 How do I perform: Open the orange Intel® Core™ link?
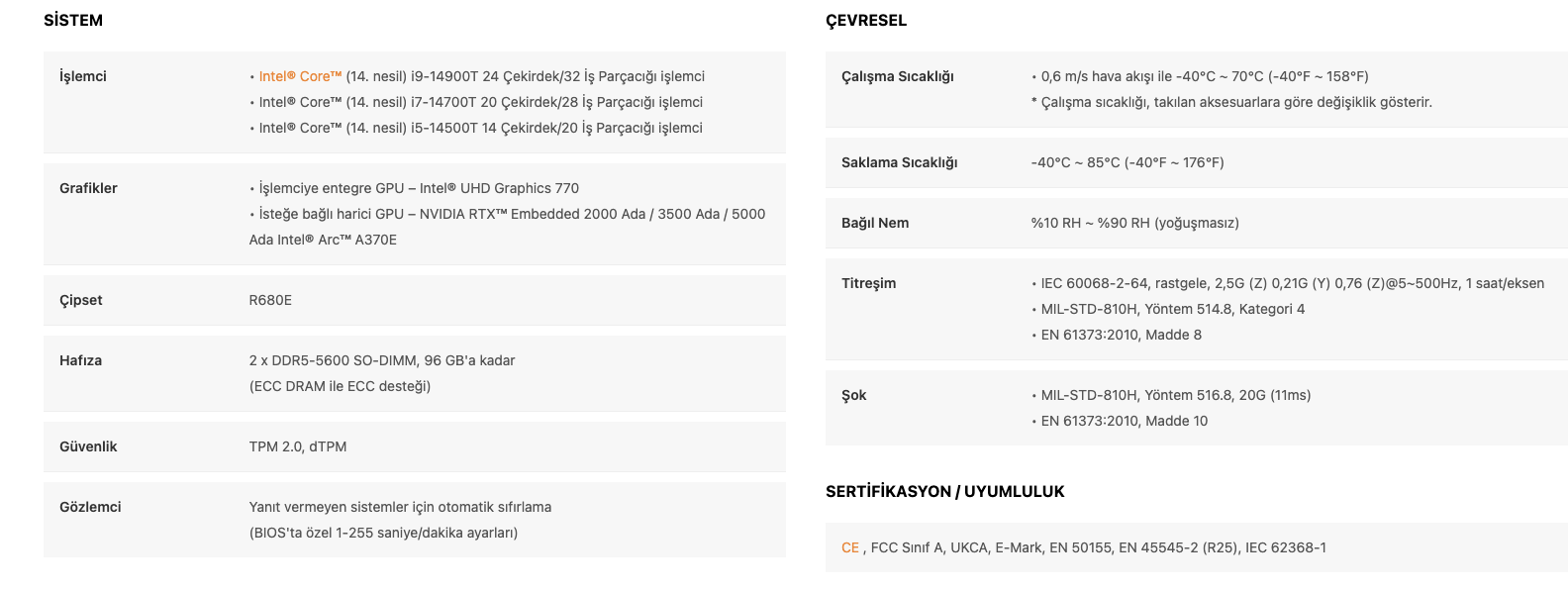click(x=300, y=76)
